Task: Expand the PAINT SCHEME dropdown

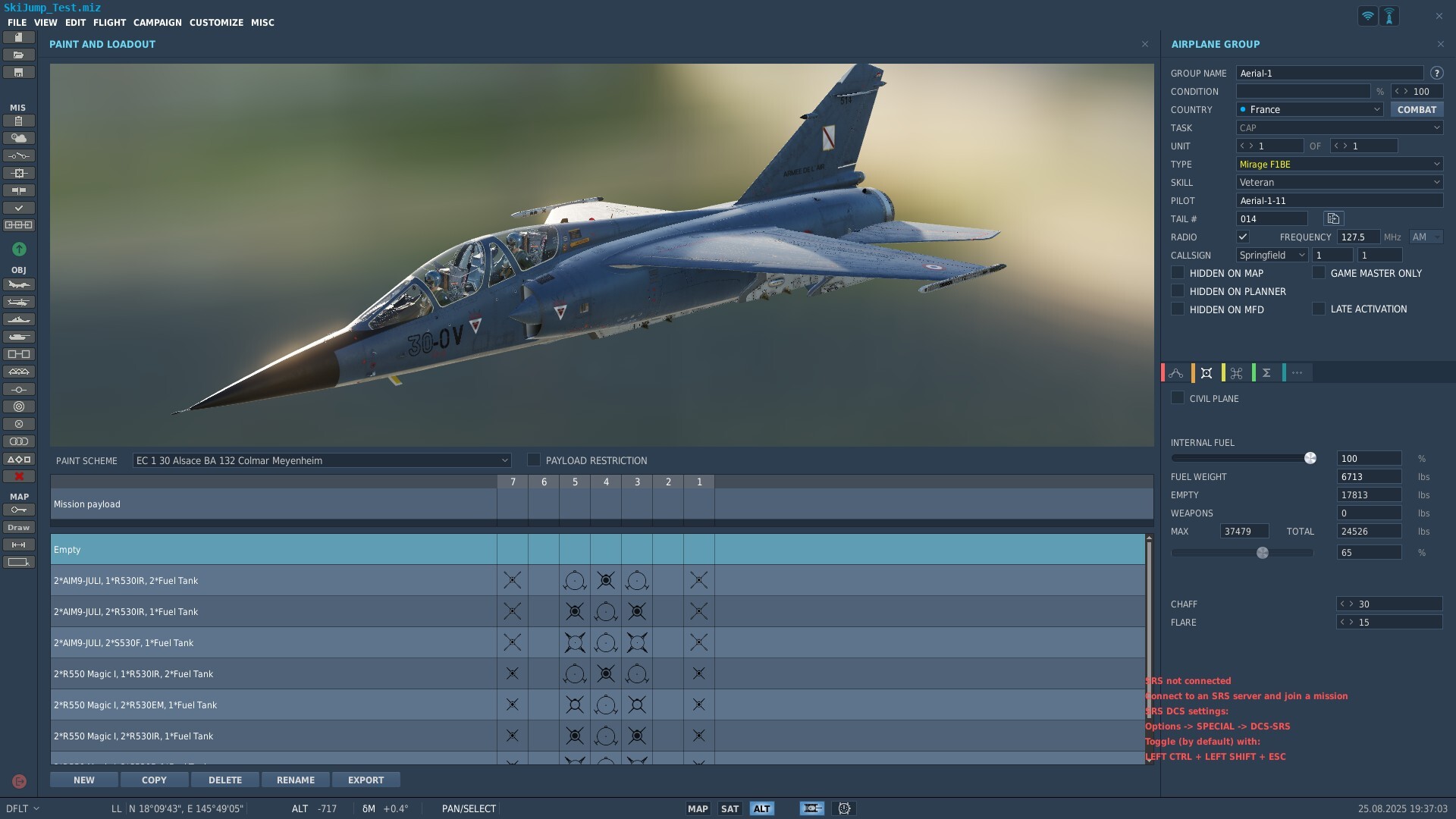Action: [x=322, y=460]
